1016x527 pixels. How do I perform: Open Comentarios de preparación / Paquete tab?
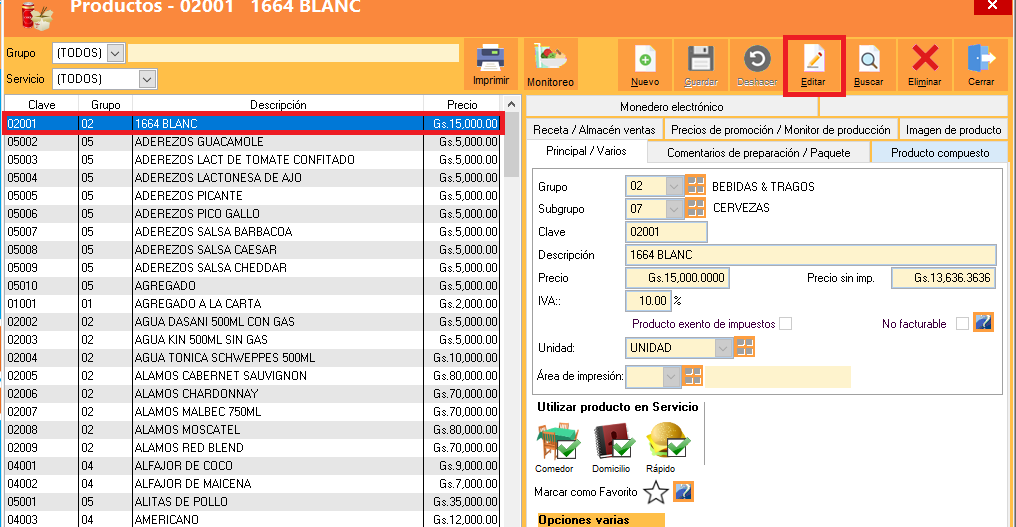pos(759,153)
